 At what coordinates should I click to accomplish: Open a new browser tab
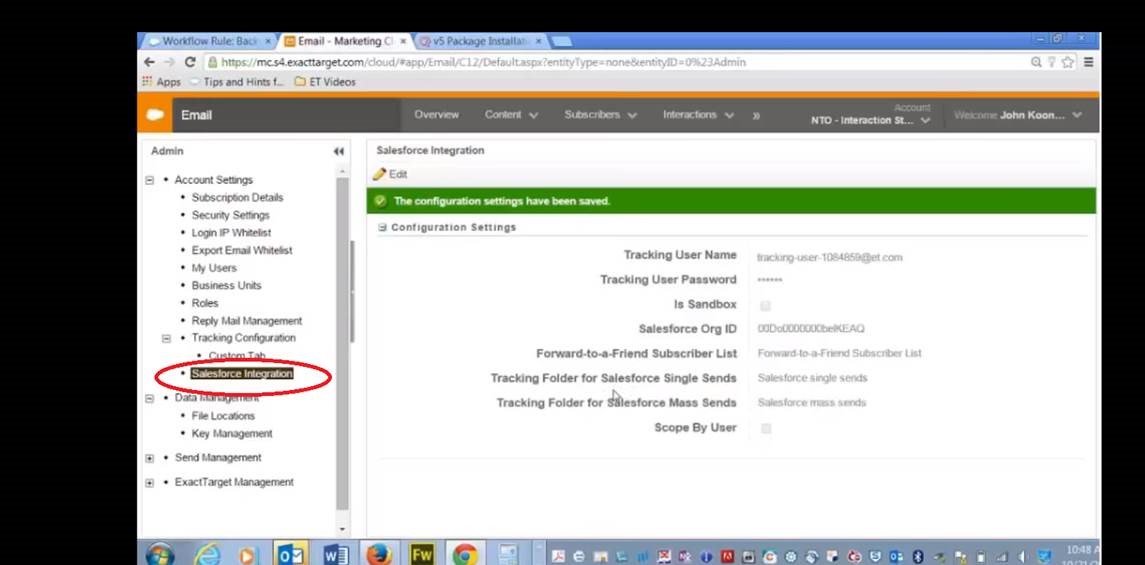pos(561,42)
